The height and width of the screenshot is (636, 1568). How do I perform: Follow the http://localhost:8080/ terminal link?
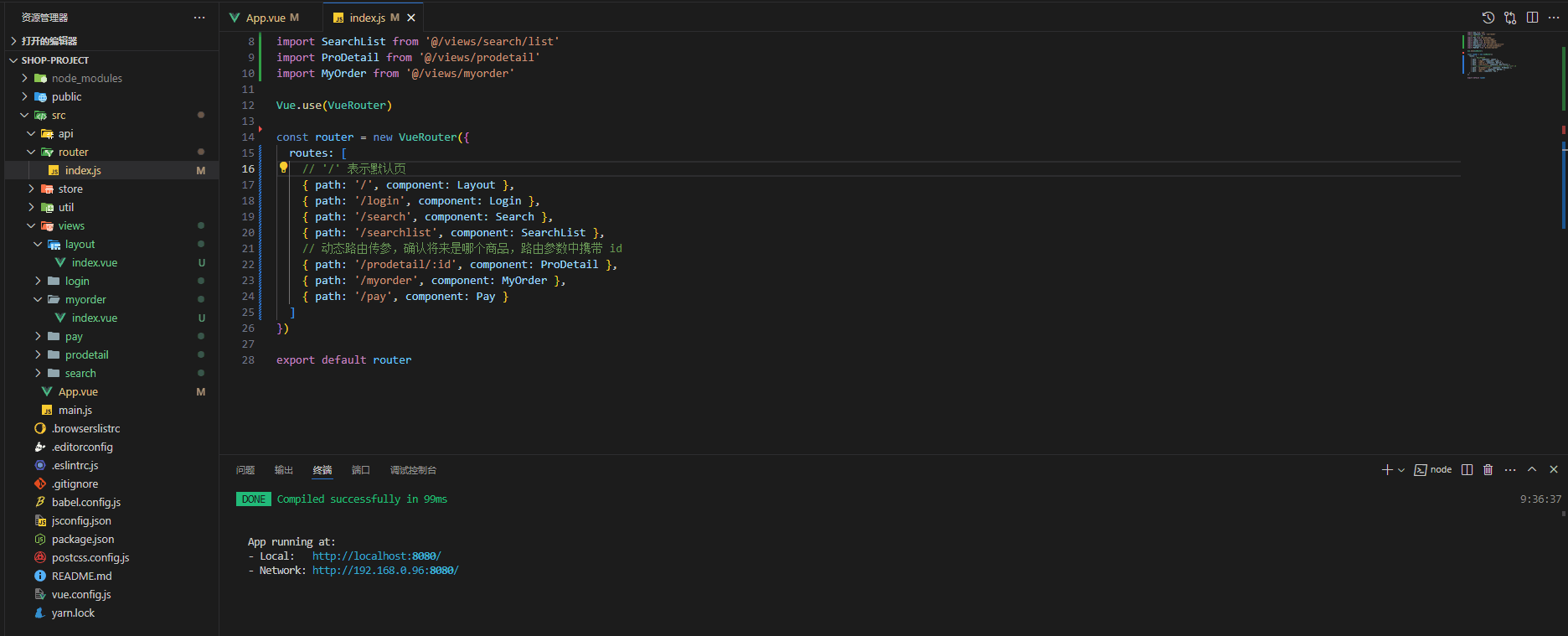pos(376,556)
